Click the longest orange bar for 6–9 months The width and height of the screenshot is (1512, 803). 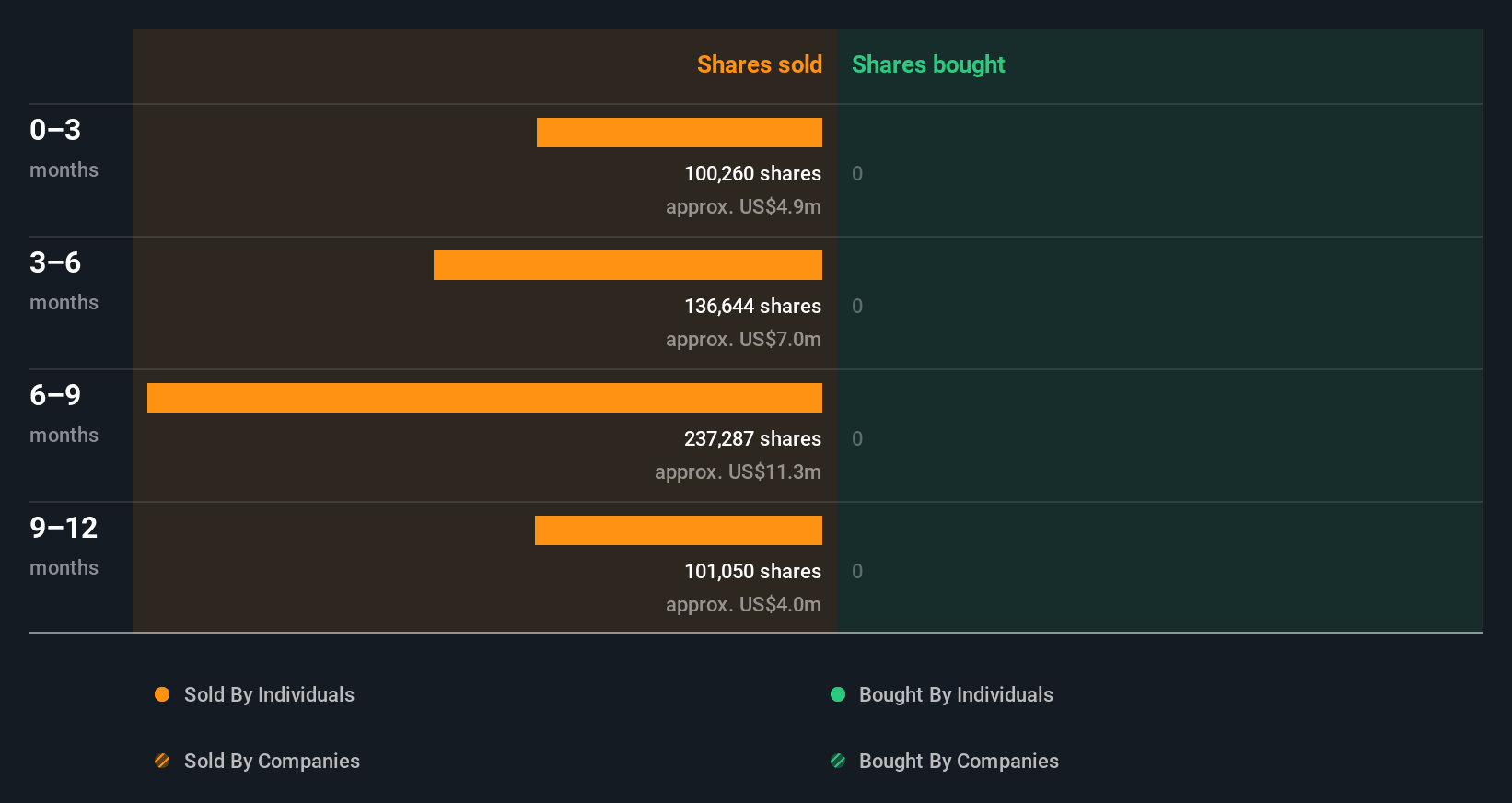point(484,398)
